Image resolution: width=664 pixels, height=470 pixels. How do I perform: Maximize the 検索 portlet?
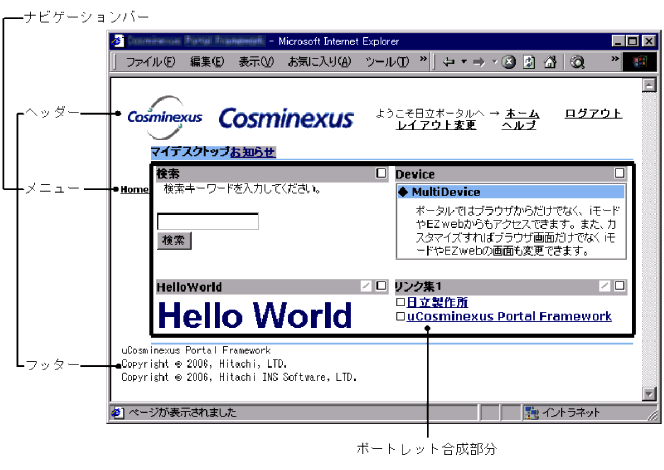pos(381,173)
